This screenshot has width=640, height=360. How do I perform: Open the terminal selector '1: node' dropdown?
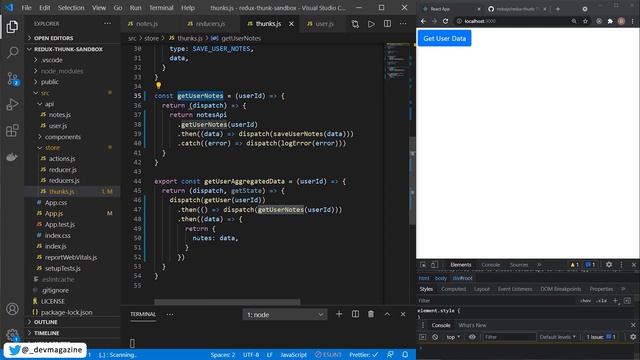click(x=285, y=315)
